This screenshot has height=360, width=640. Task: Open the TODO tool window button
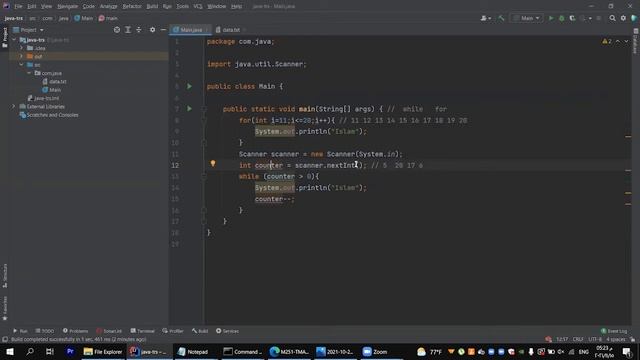[44, 331]
